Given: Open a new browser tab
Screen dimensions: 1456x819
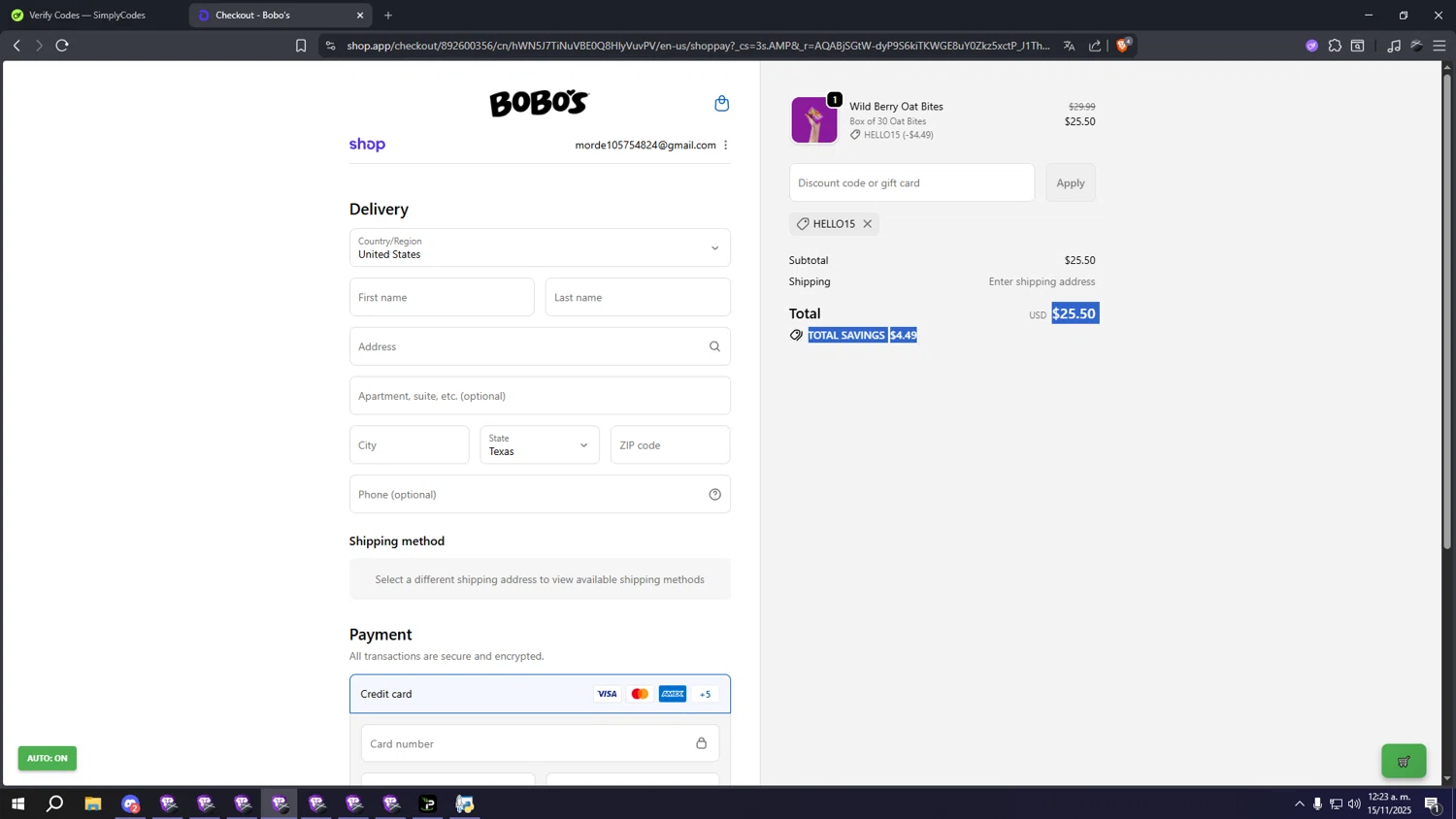Looking at the screenshot, I should click(x=388, y=16).
